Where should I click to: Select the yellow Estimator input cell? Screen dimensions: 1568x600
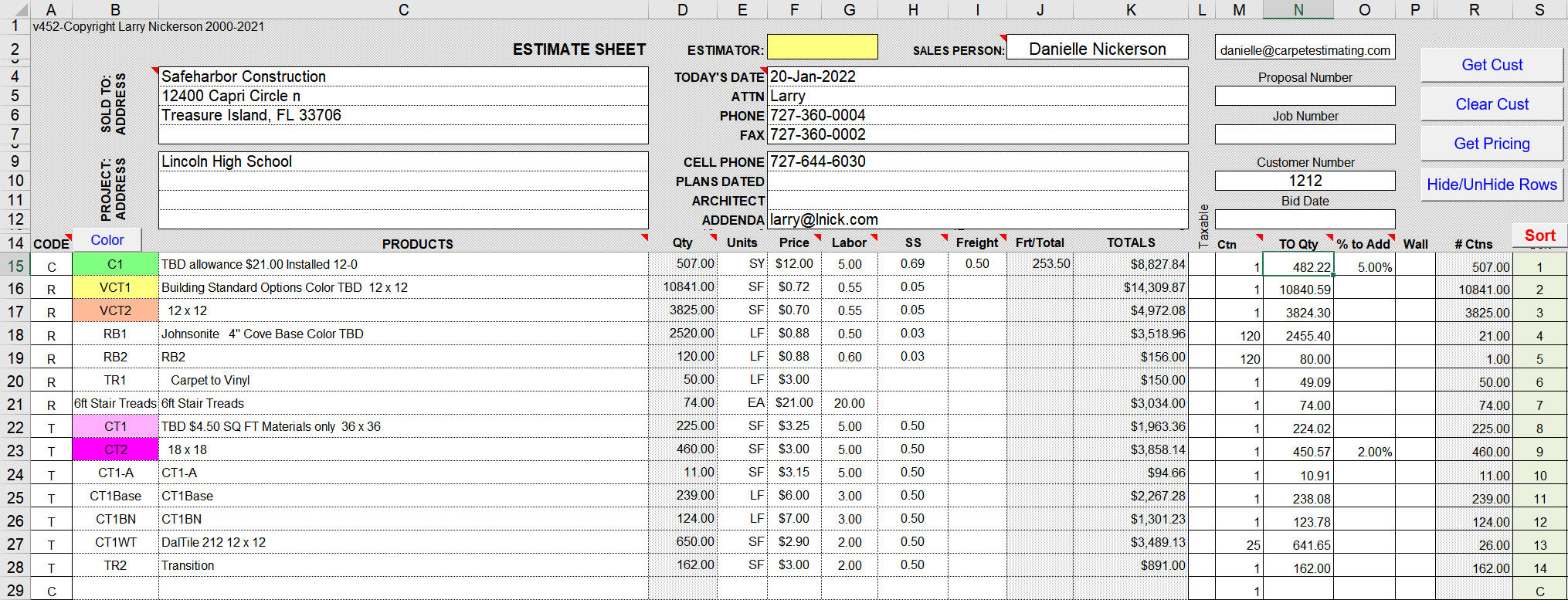822,47
